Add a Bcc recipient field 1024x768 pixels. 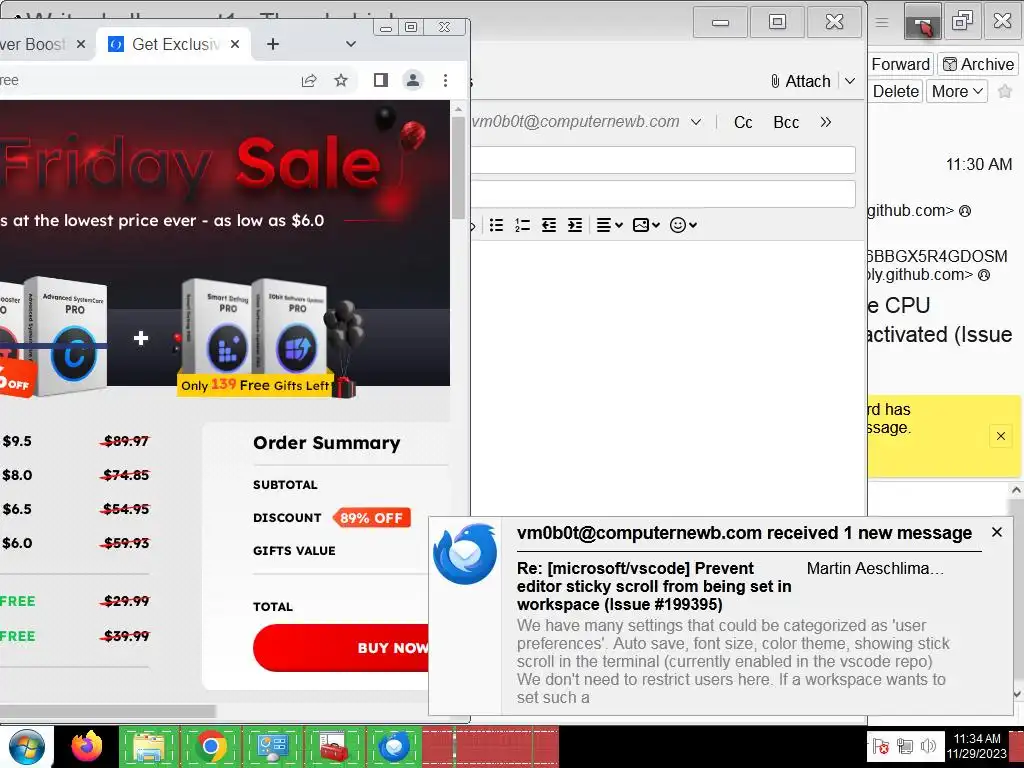pos(786,122)
